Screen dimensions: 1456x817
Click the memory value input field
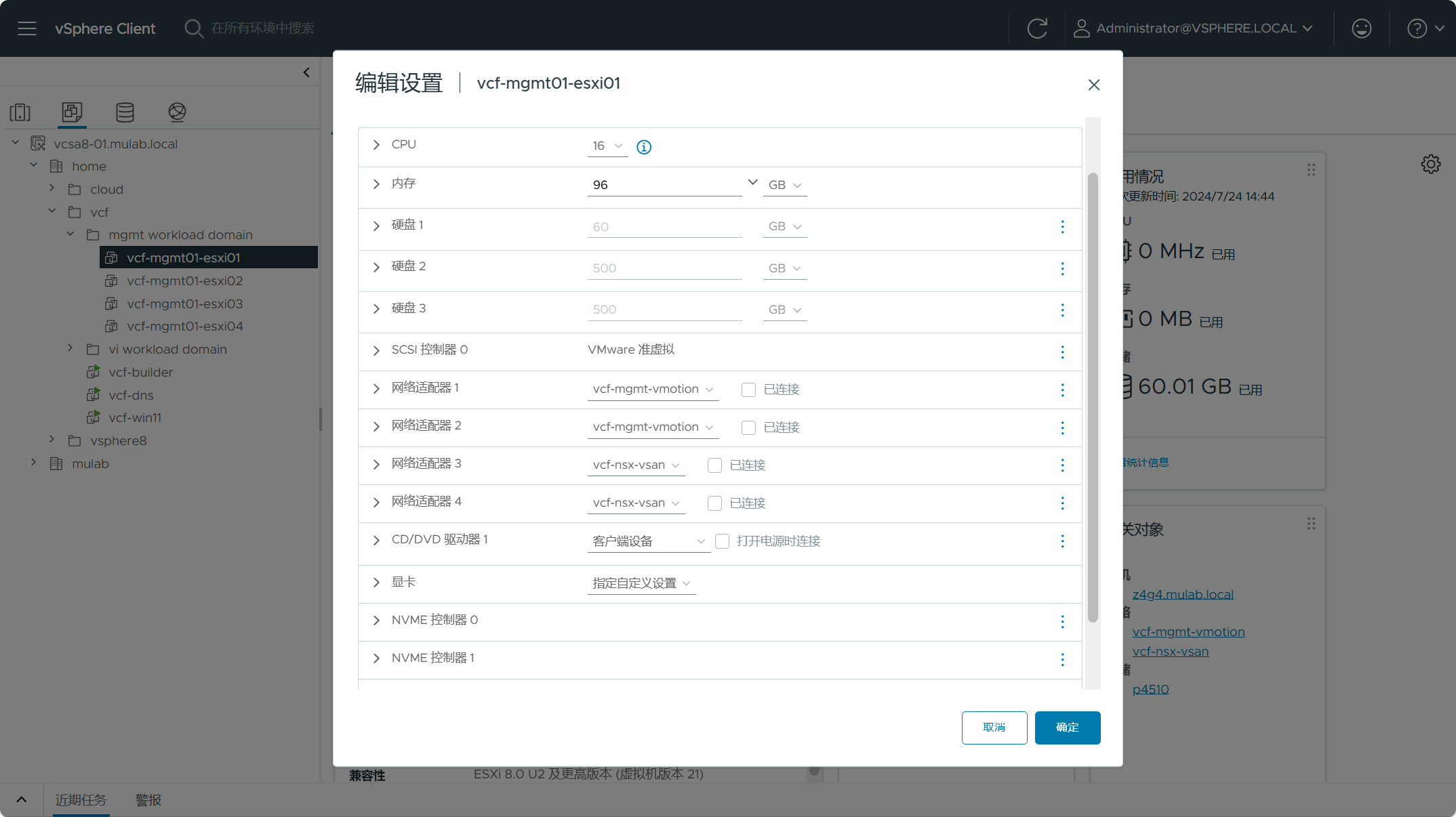click(665, 185)
